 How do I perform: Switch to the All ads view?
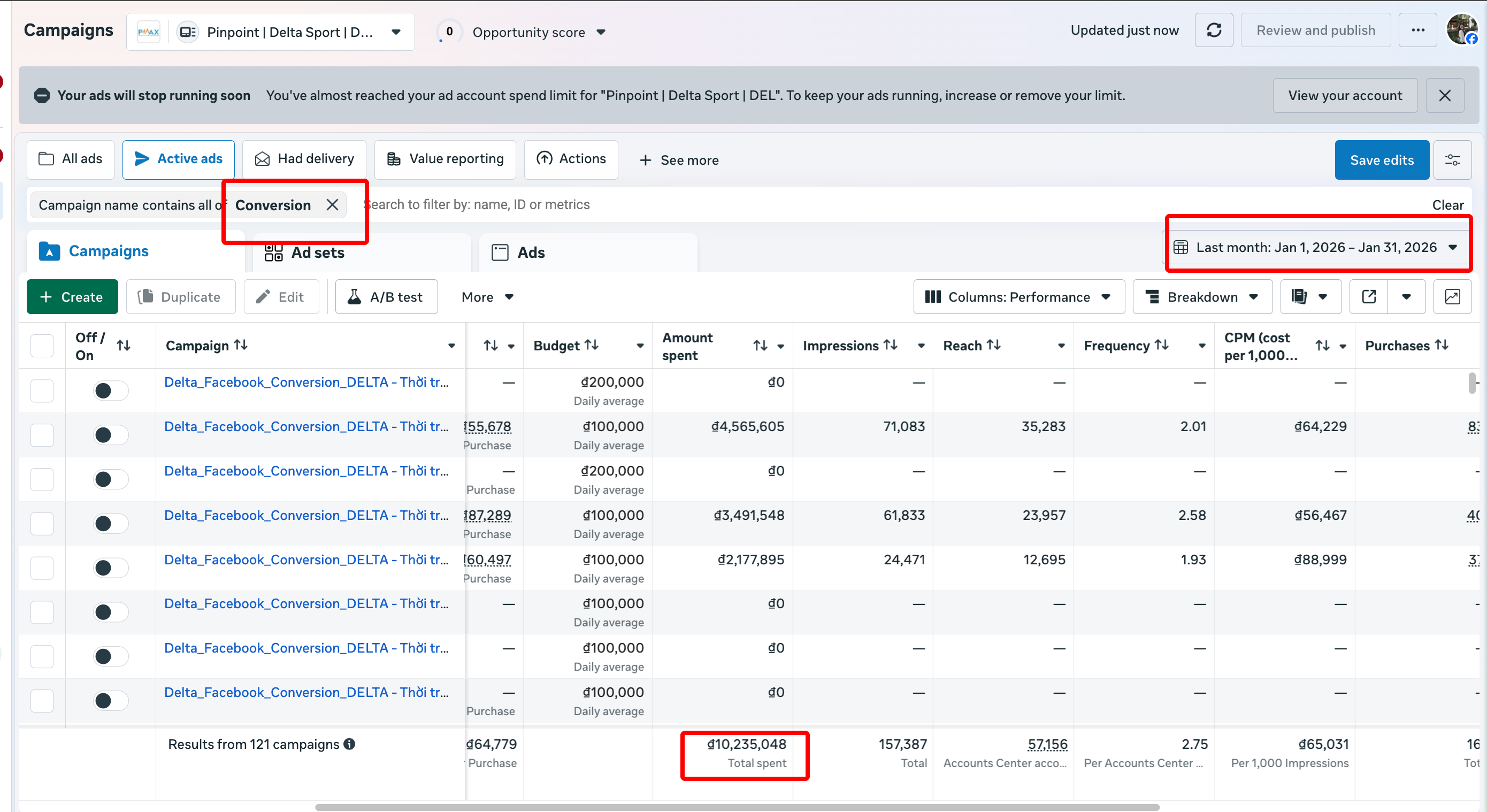pos(71,159)
